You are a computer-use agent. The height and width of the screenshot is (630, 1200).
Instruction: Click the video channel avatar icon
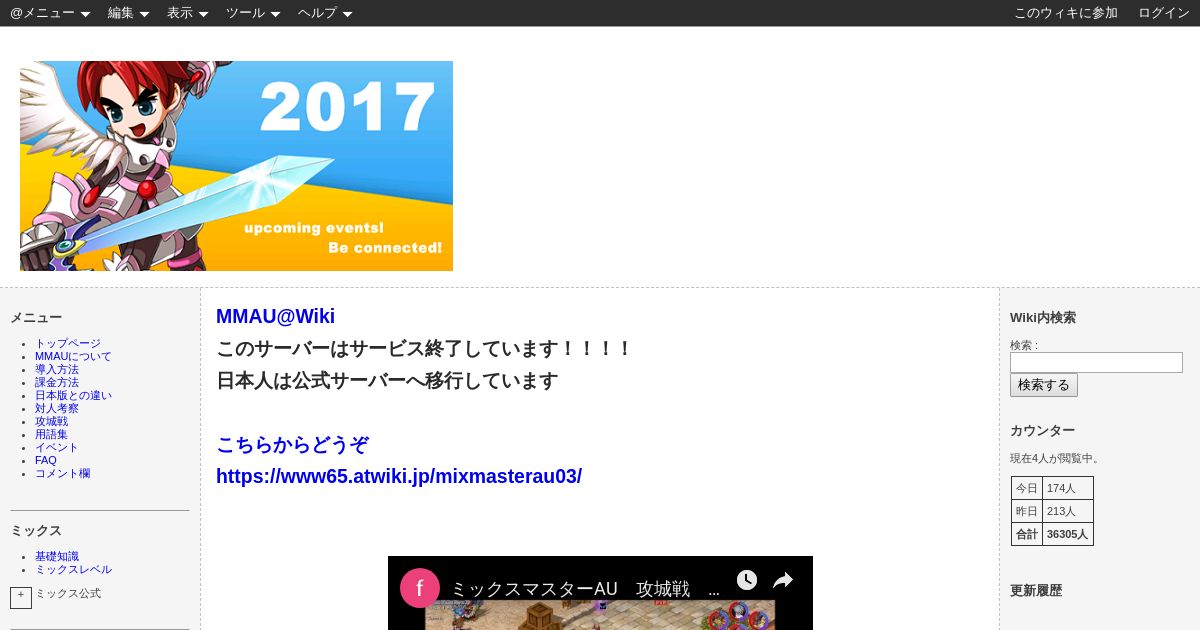[420, 588]
